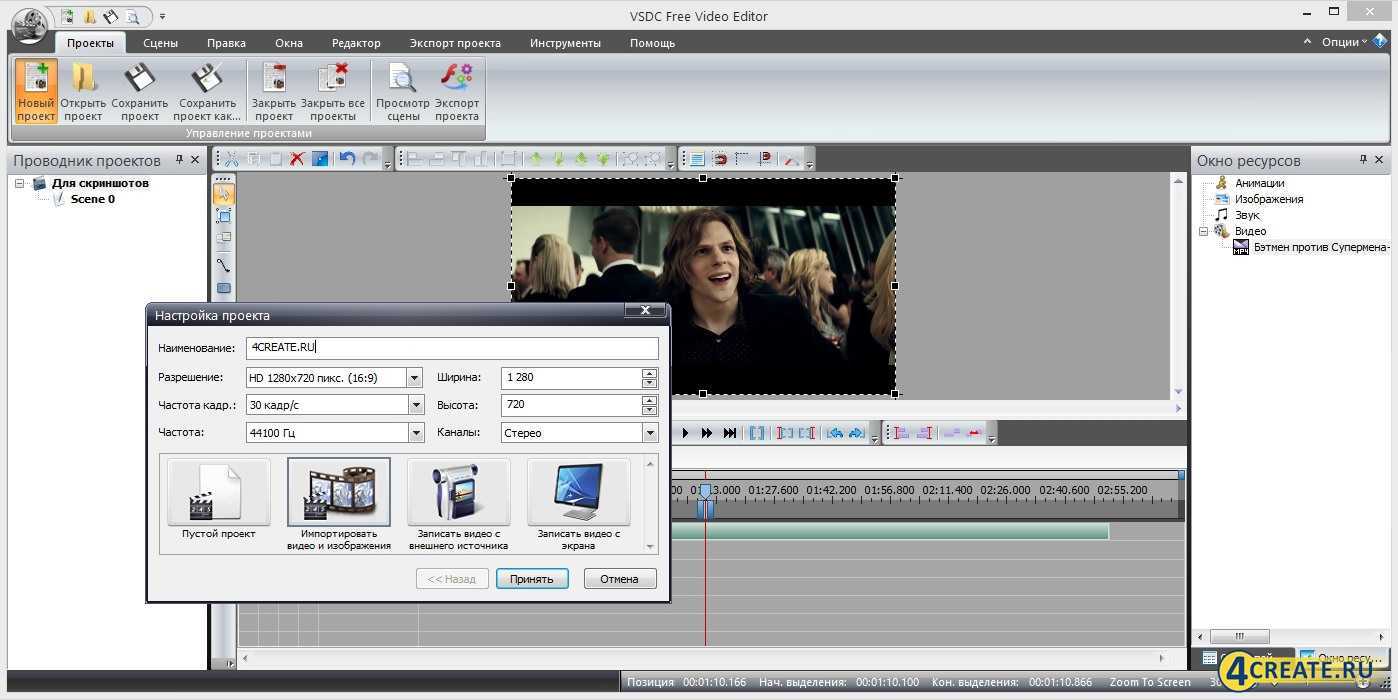Open the Помощь ribbon tab
The height and width of the screenshot is (700, 1398).
[652, 43]
